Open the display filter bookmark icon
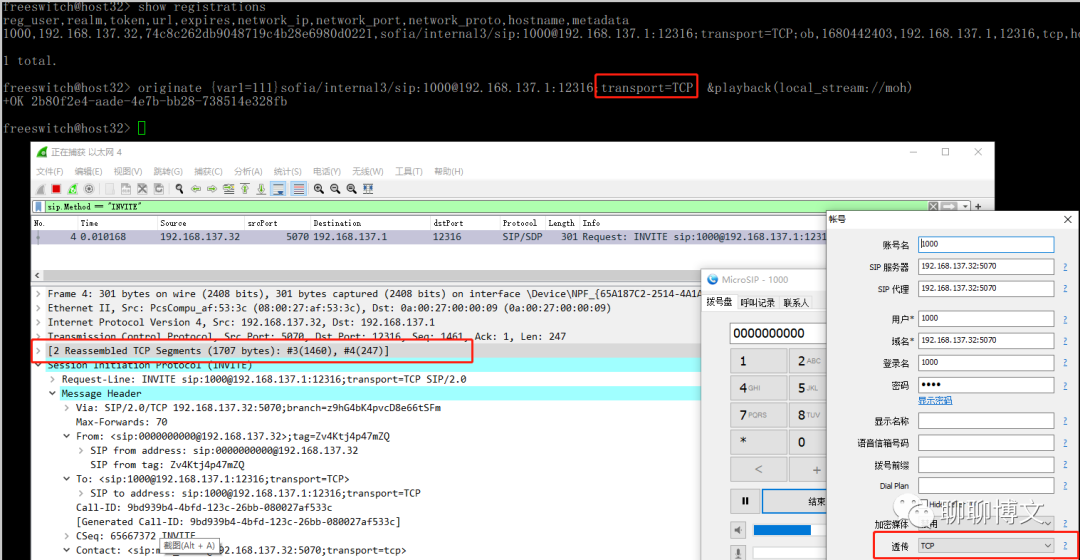This screenshot has height=560, width=1080. coord(39,207)
